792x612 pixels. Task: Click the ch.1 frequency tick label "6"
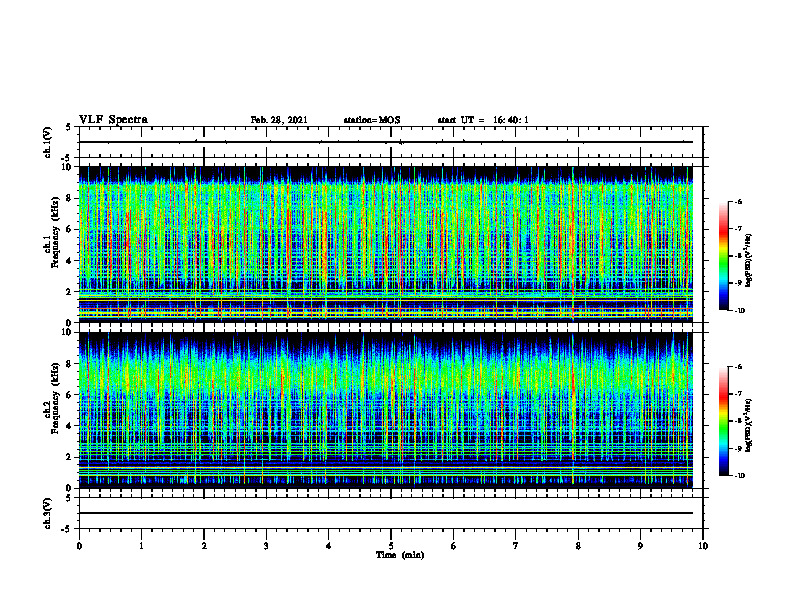70,229
